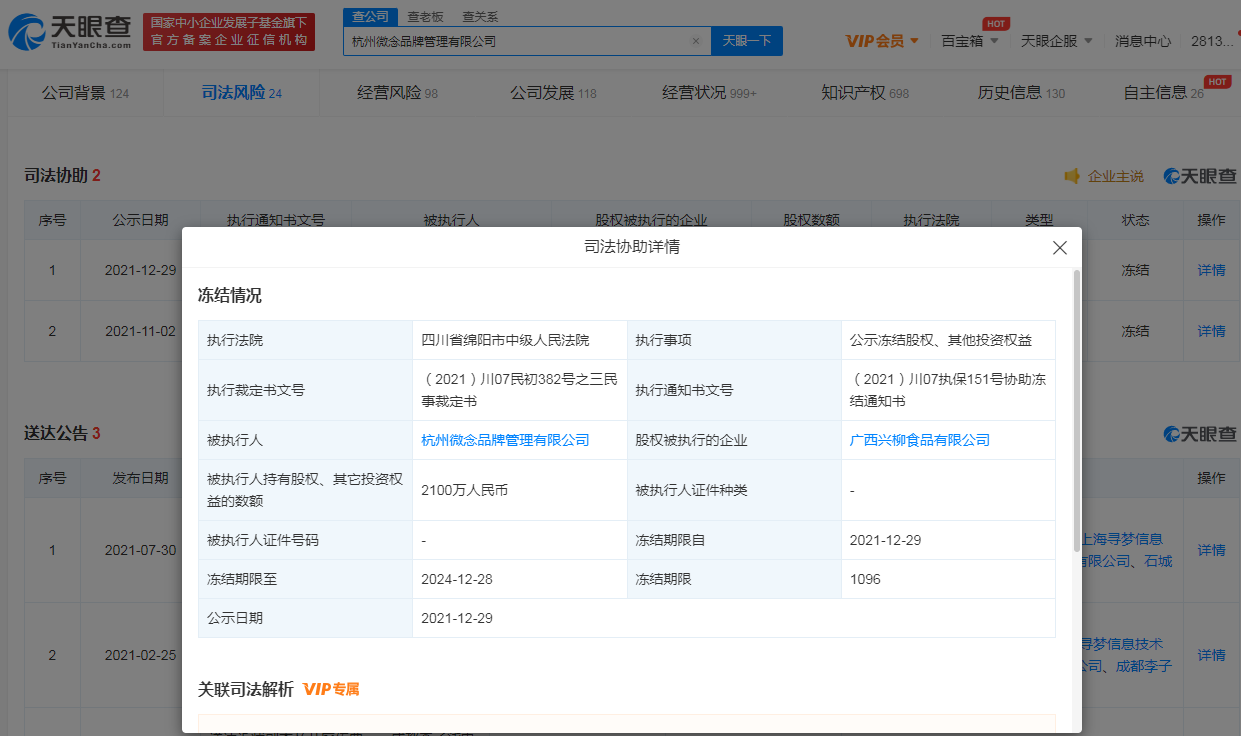Screen dimensions: 1241x736
Task: Open the 知识产权 tab
Action: 865,93
